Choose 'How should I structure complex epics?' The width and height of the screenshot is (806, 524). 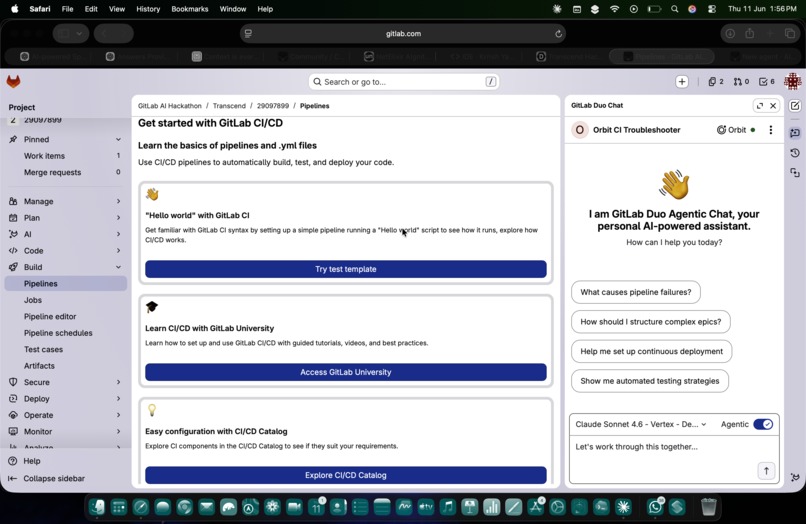(650, 322)
